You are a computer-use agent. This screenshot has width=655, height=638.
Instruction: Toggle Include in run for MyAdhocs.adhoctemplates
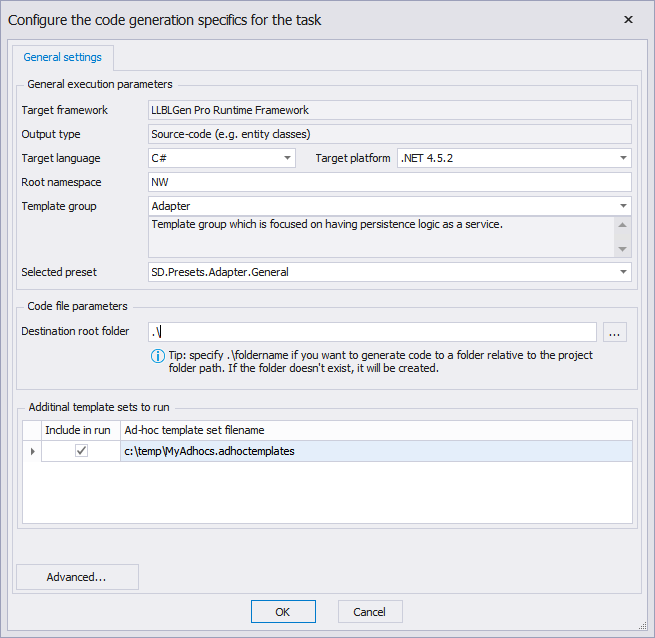point(81,451)
